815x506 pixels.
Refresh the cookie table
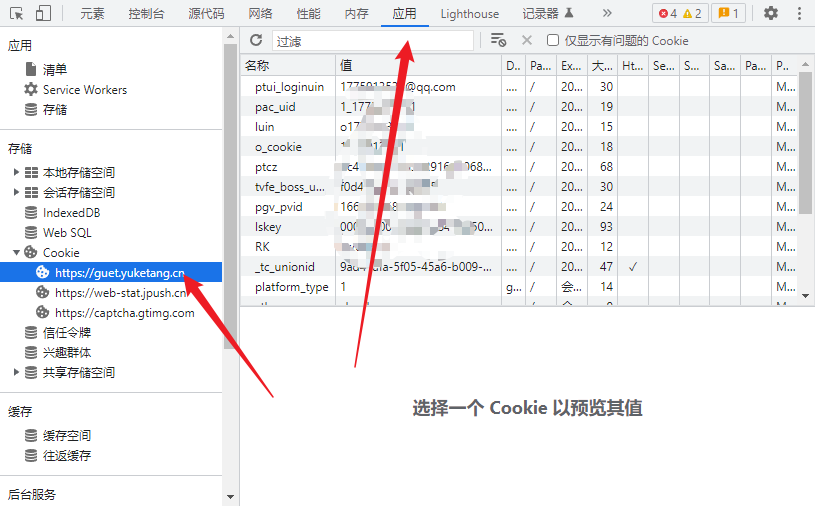click(x=256, y=41)
